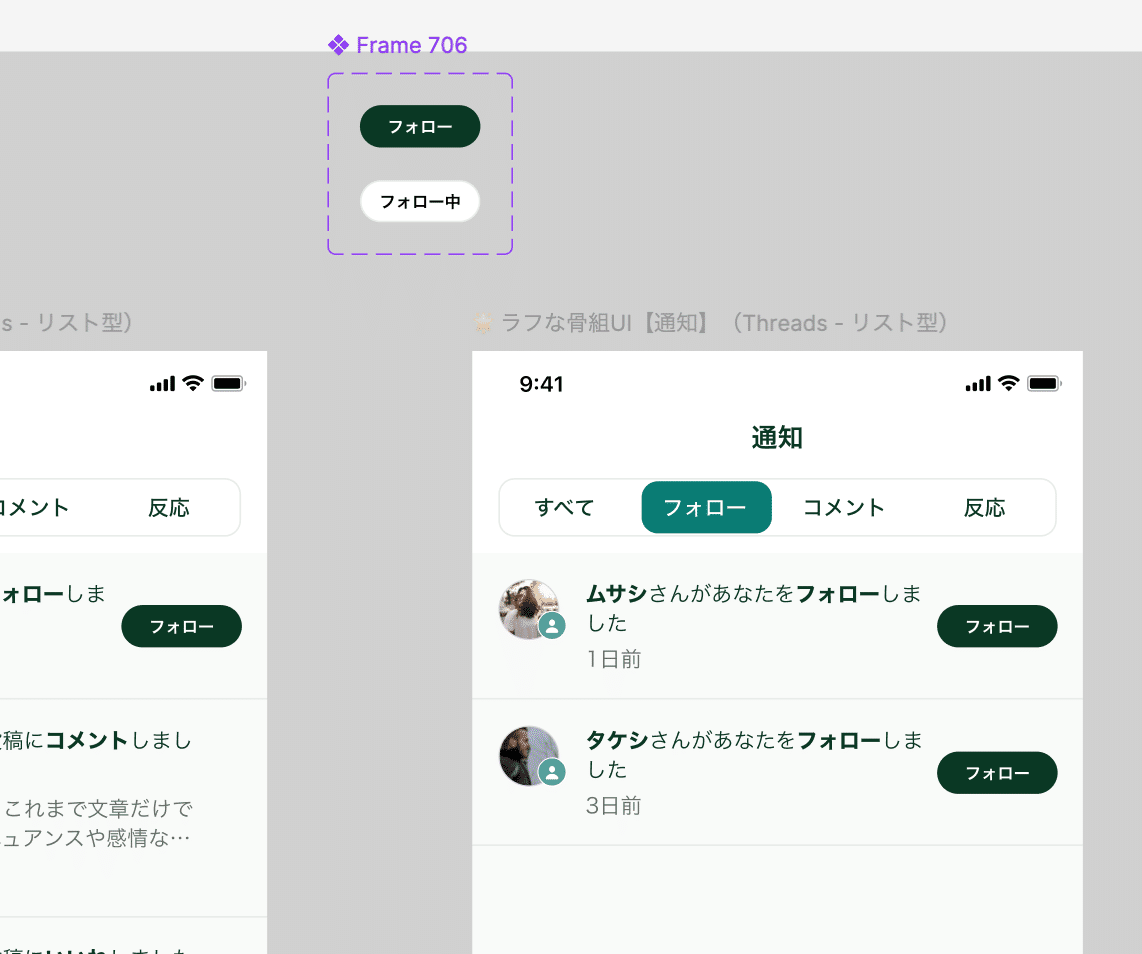Select ムサシさんがあなたをフォローしました notification text
This screenshot has height=954, width=1142.
[754, 608]
